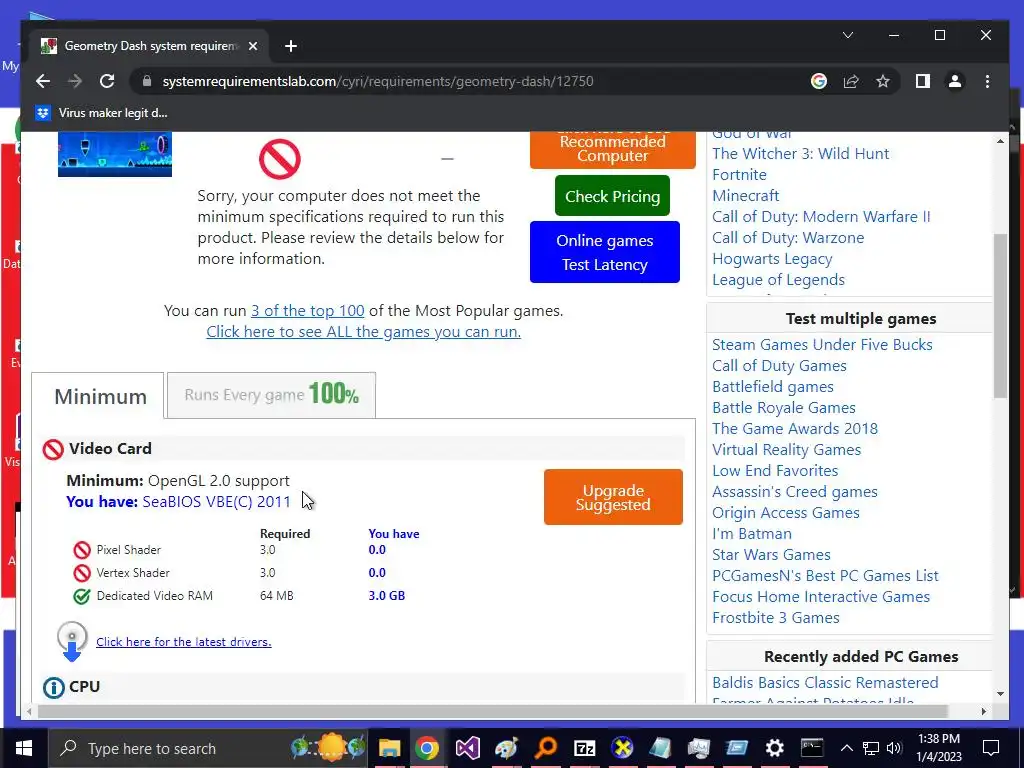Select the Geometry Dash system requirements tab
This screenshot has height=768, width=1024.
[x=150, y=46]
